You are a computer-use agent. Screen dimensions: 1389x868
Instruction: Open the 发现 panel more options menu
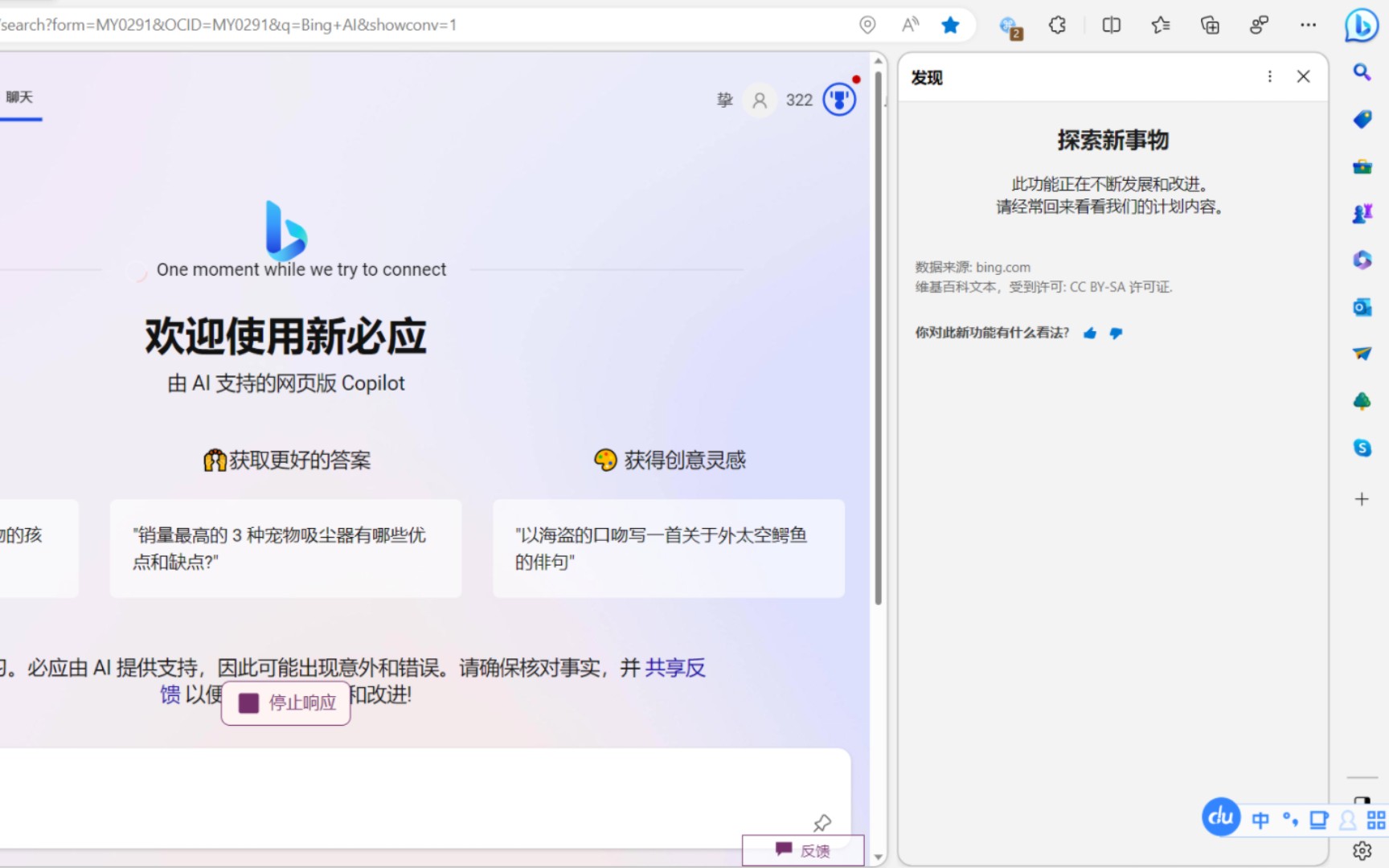pyautogui.click(x=1270, y=76)
